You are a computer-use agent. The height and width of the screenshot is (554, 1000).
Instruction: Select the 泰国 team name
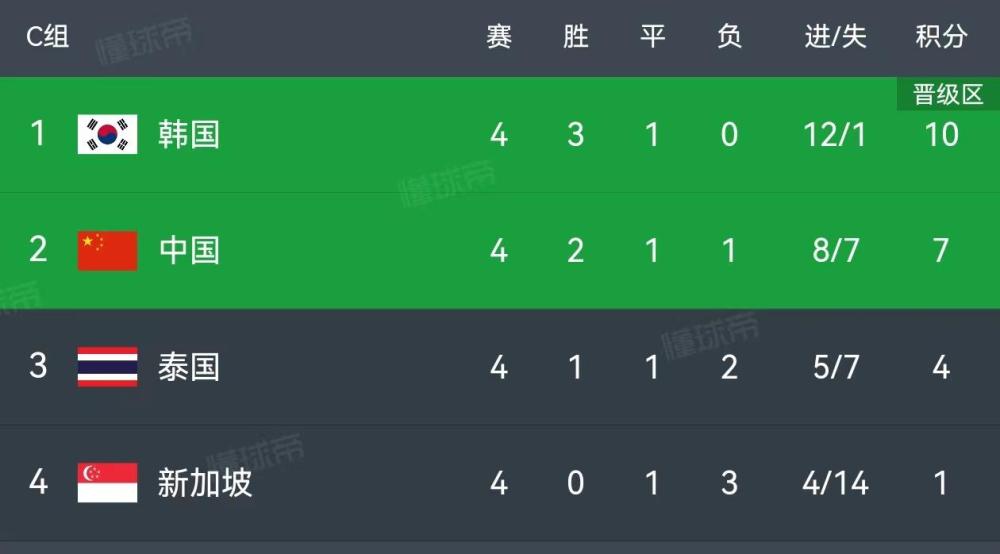click(x=189, y=367)
